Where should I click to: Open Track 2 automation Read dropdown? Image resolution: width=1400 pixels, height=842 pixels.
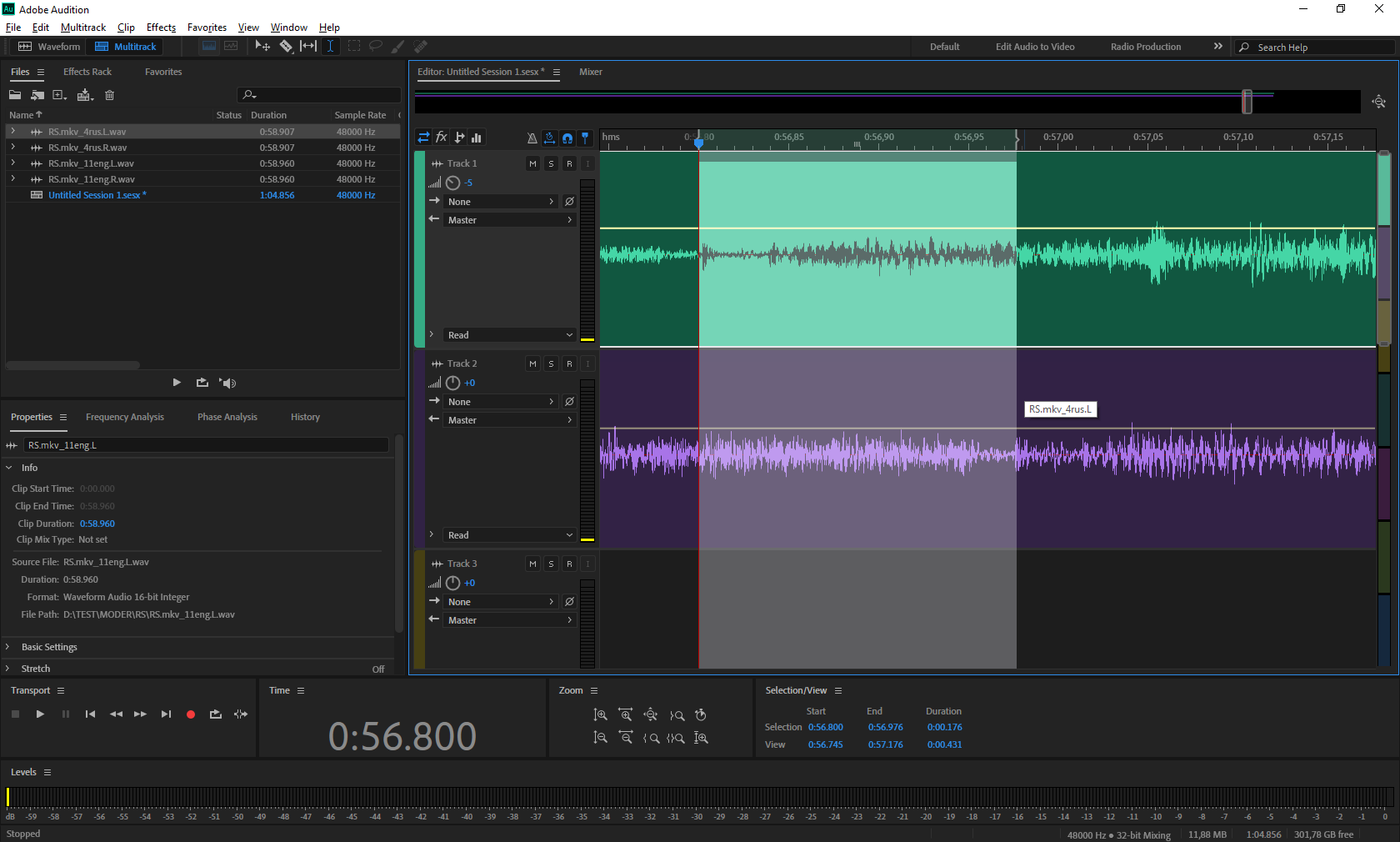click(x=510, y=535)
